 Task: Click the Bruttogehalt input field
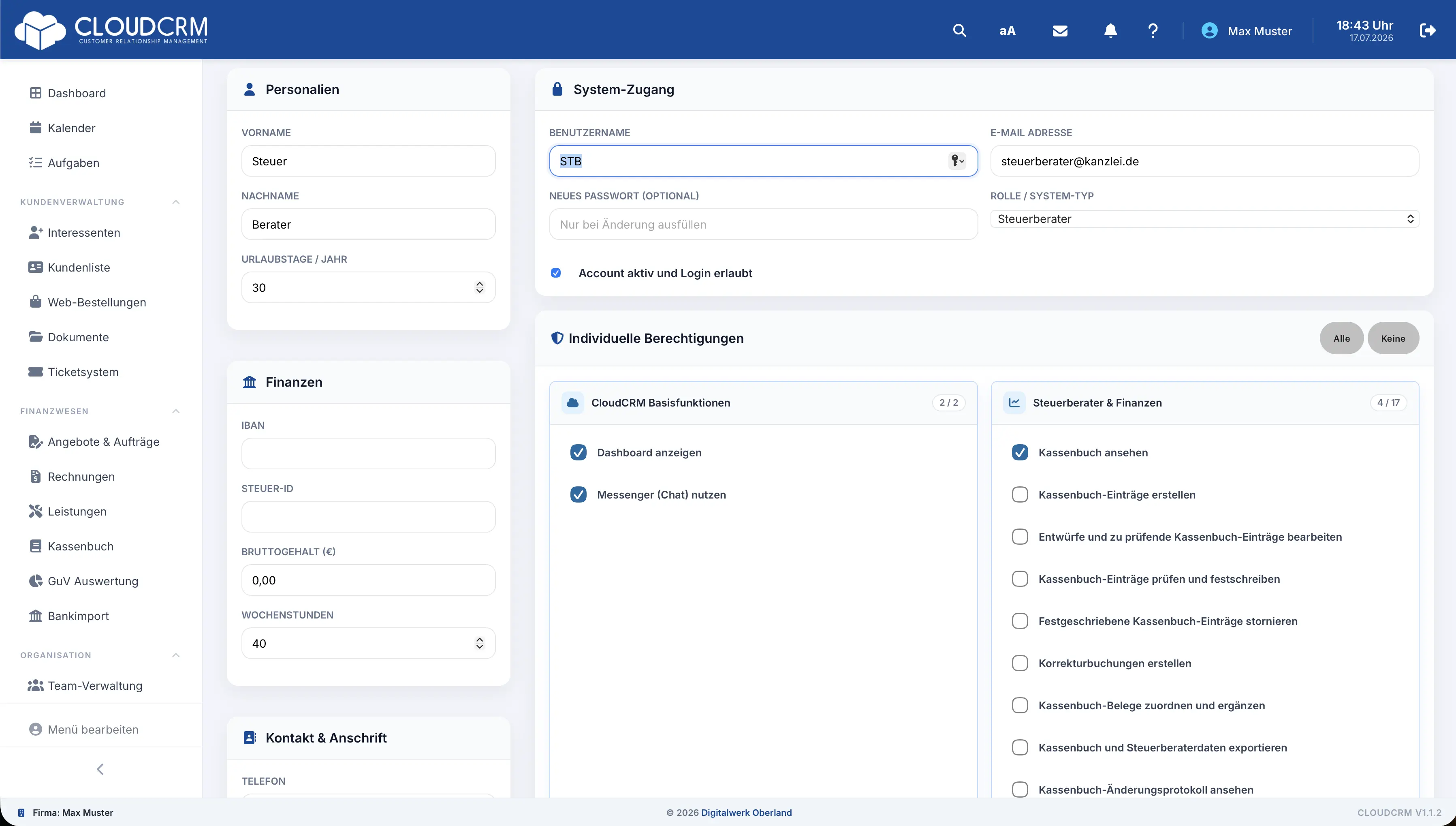368,580
